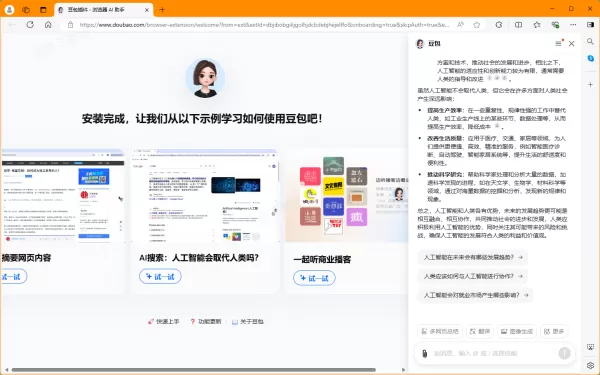
Task: Click the screen icon above the sidebar gear
Action: tap(590, 347)
